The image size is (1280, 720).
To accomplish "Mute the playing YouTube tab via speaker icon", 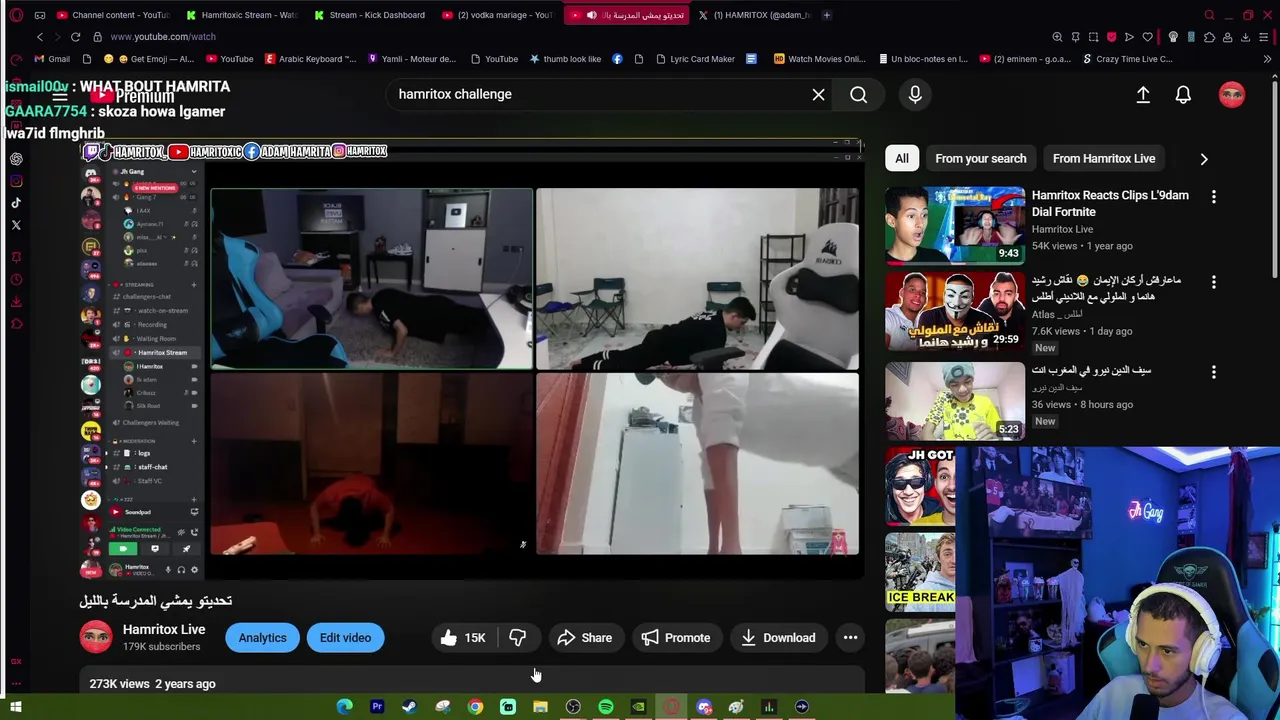I will (591, 15).
